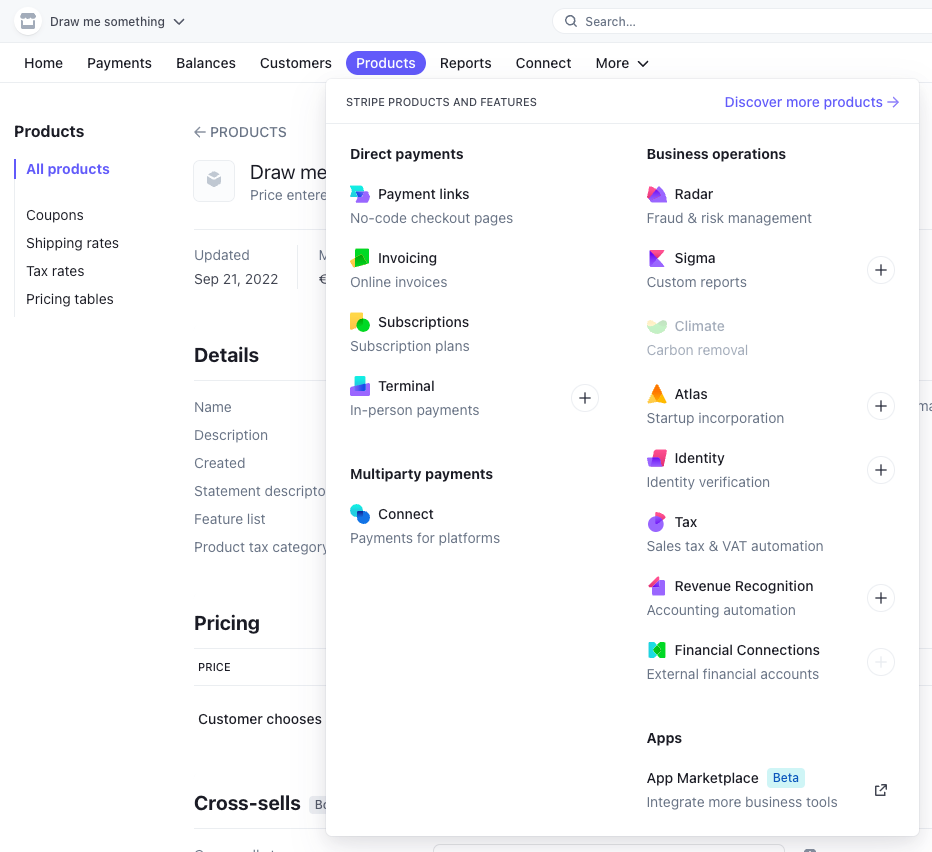Open the Home tab
This screenshot has height=852, width=932.
(43, 63)
